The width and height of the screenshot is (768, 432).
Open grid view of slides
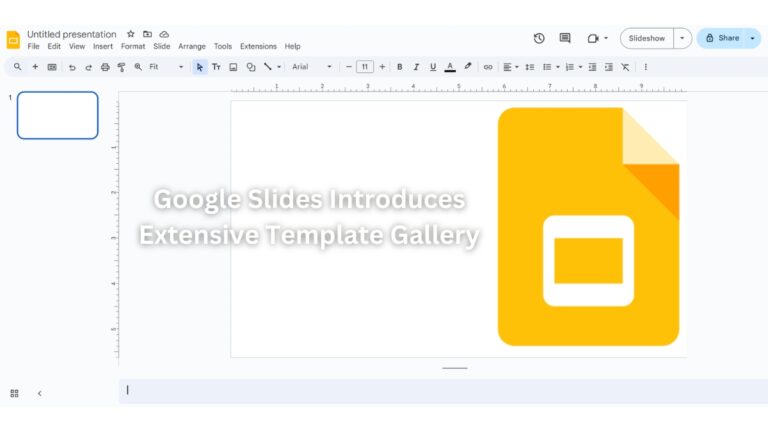(14, 393)
